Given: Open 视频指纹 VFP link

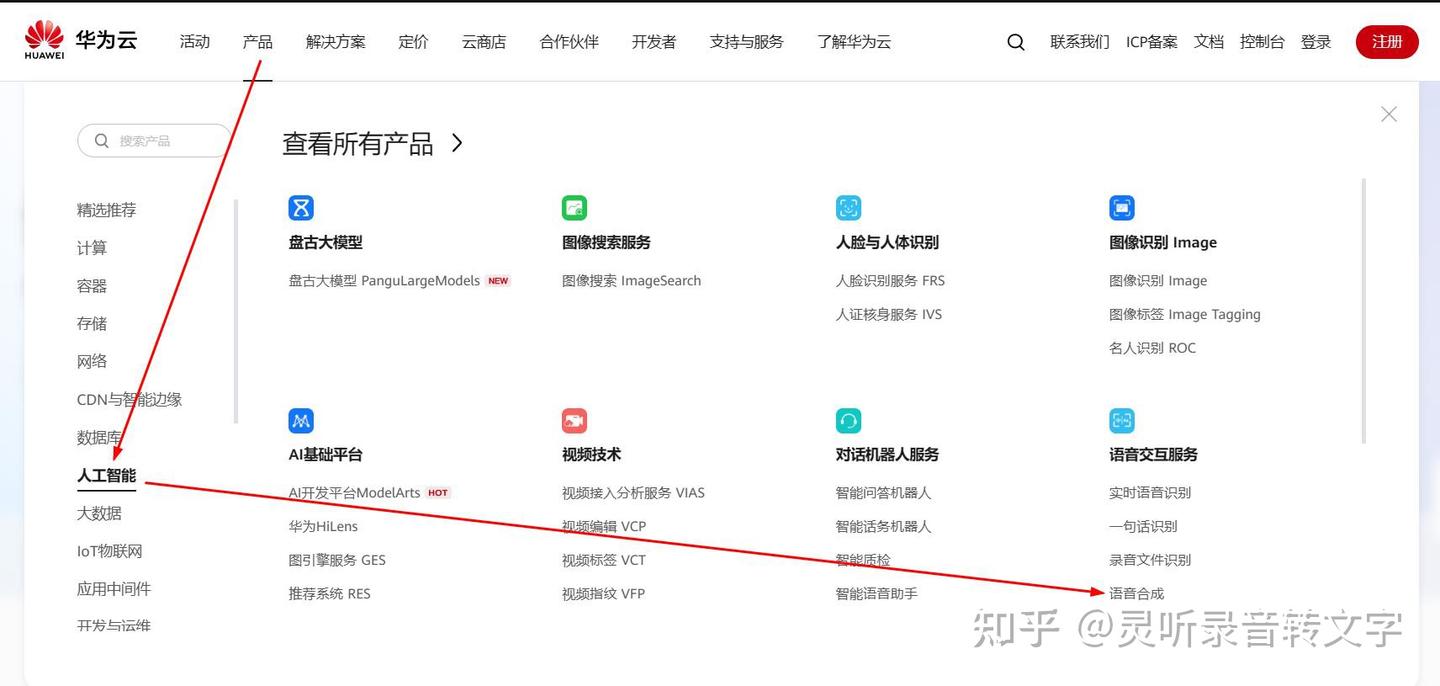Looking at the screenshot, I should click(604, 595).
